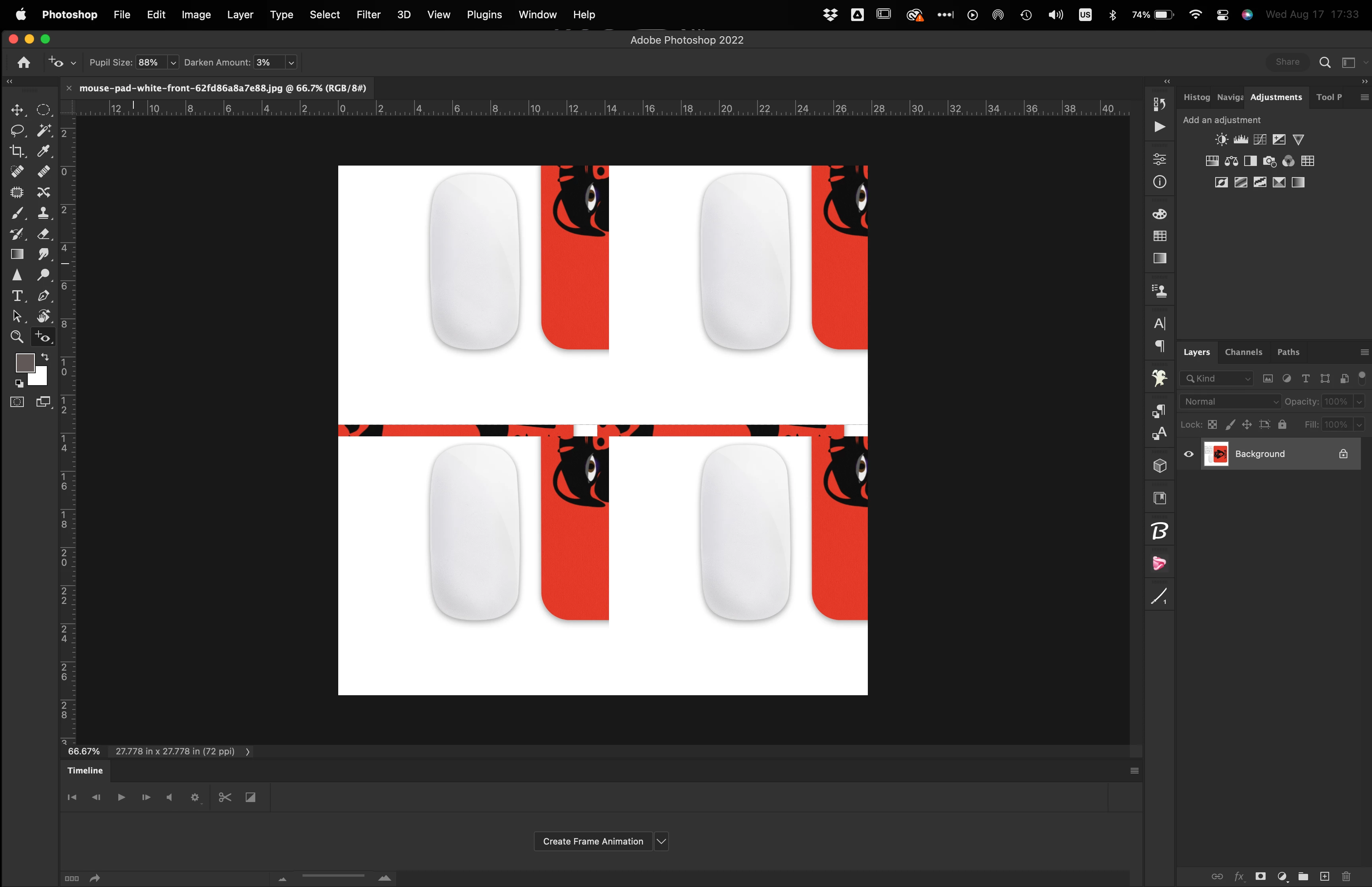Image resolution: width=1372 pixels, height=887 pixels.
Task: Click the scissors split icon in Timeline
Action: pyautogui.click(x=225, y=797)
